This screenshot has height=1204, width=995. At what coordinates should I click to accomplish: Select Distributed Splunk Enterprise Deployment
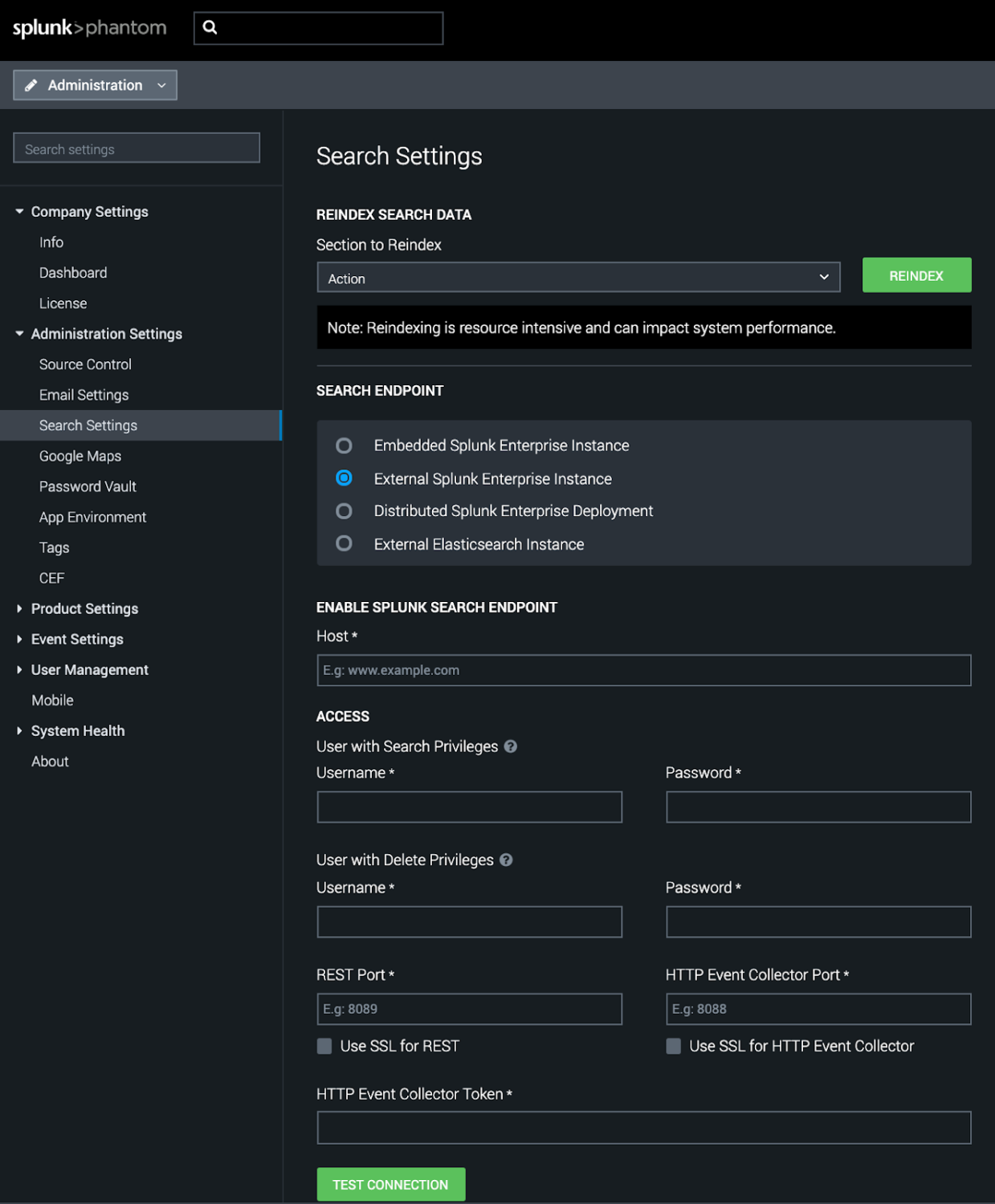345,510
